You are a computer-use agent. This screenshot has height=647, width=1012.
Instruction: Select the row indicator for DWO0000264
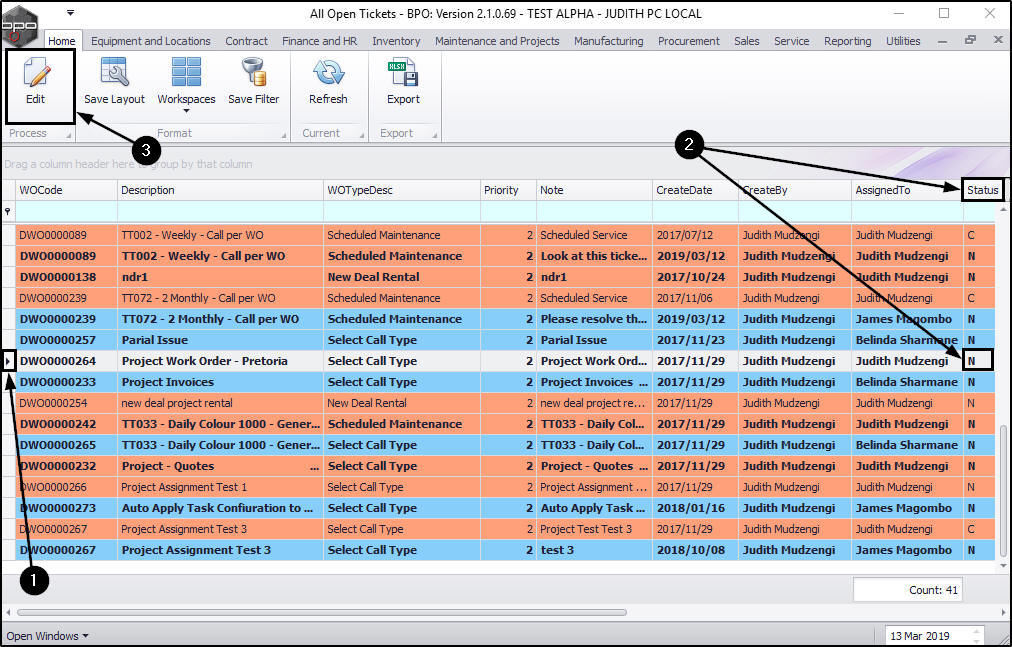(x=8, y=361)
